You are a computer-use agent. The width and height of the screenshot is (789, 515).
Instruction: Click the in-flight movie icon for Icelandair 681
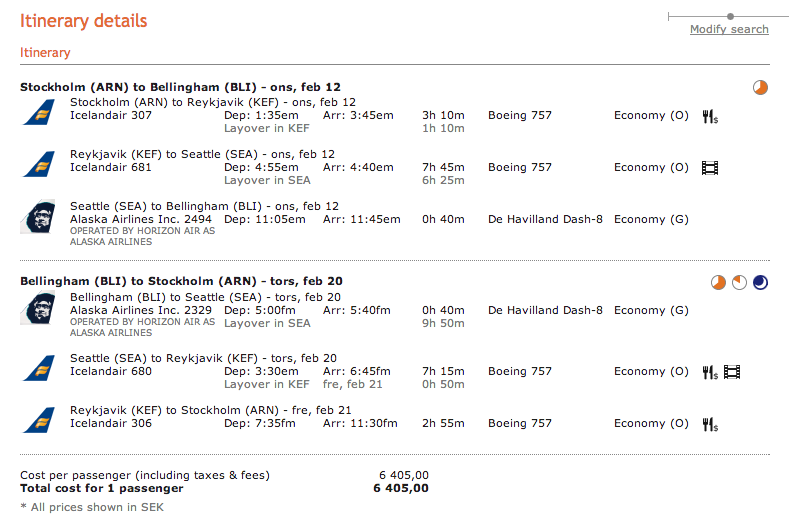[x=710, y=168]
